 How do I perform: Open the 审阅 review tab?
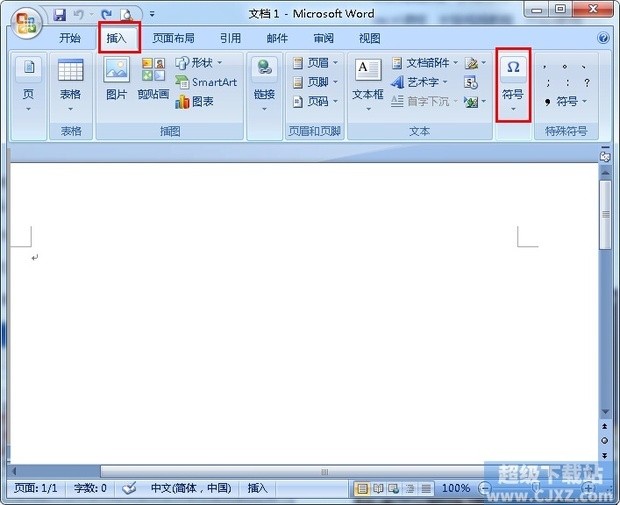pos(323,38)
